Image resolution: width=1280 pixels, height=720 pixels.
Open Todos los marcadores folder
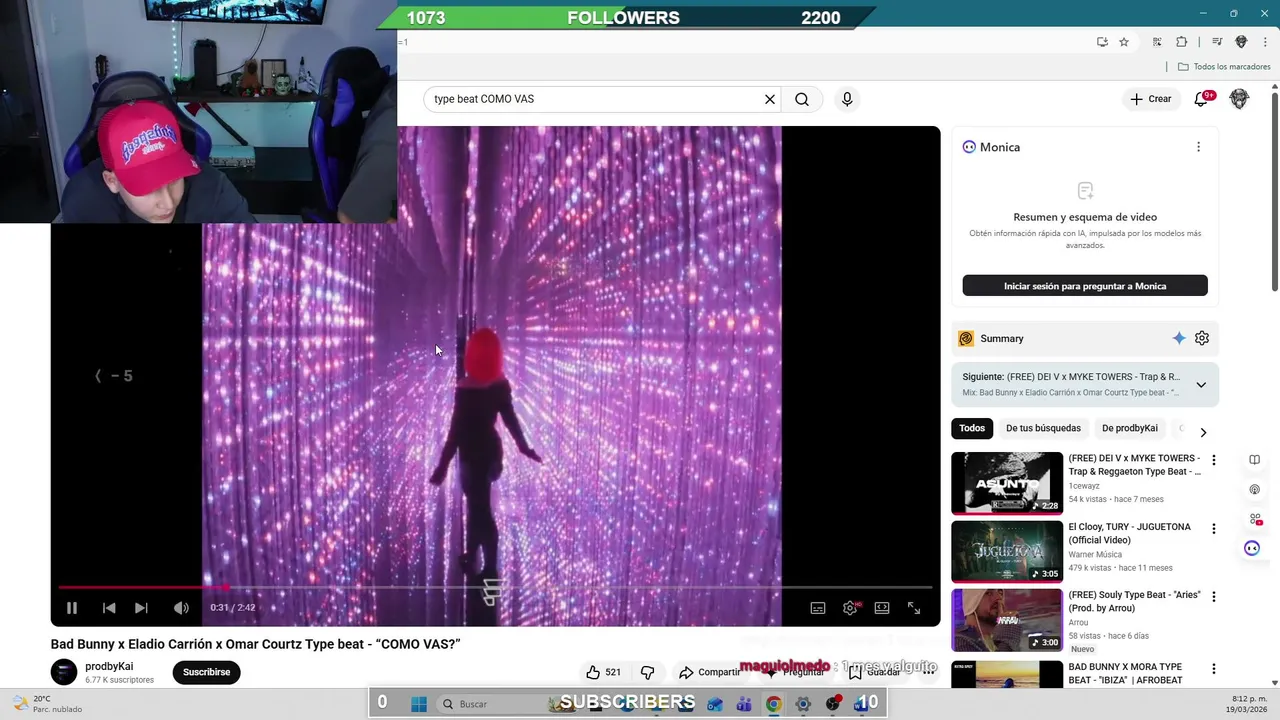tap(1224, 67)
